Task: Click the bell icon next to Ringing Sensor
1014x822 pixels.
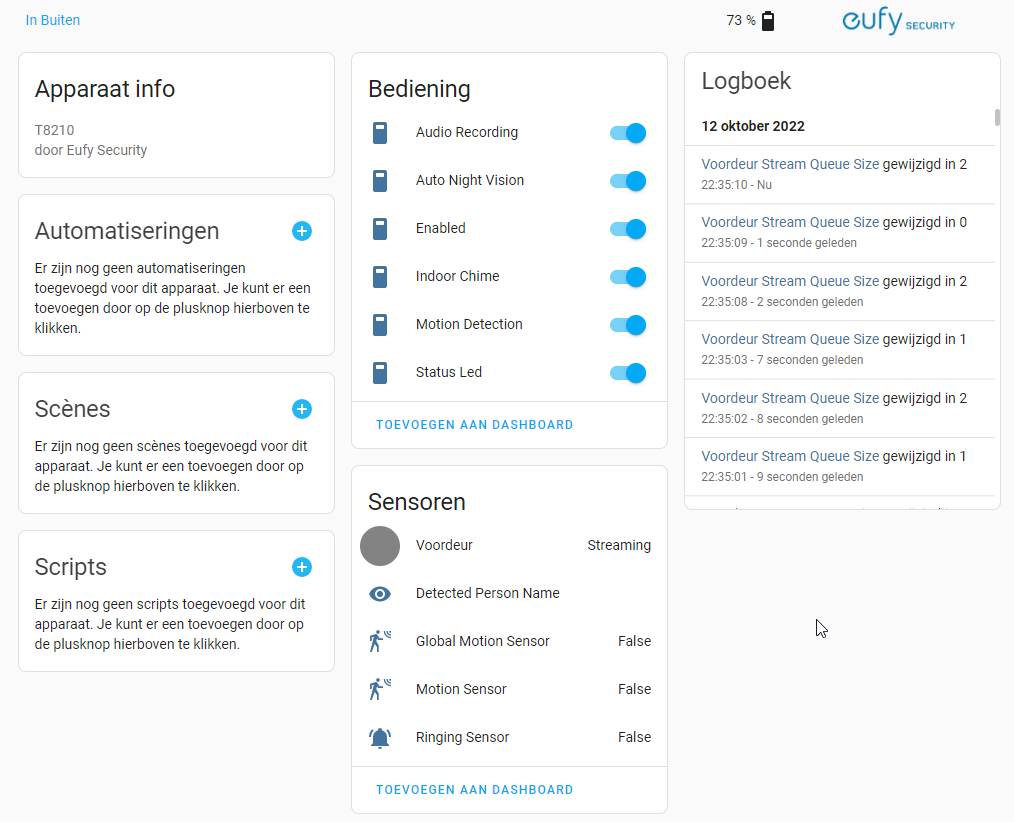Action: [380, 737]
